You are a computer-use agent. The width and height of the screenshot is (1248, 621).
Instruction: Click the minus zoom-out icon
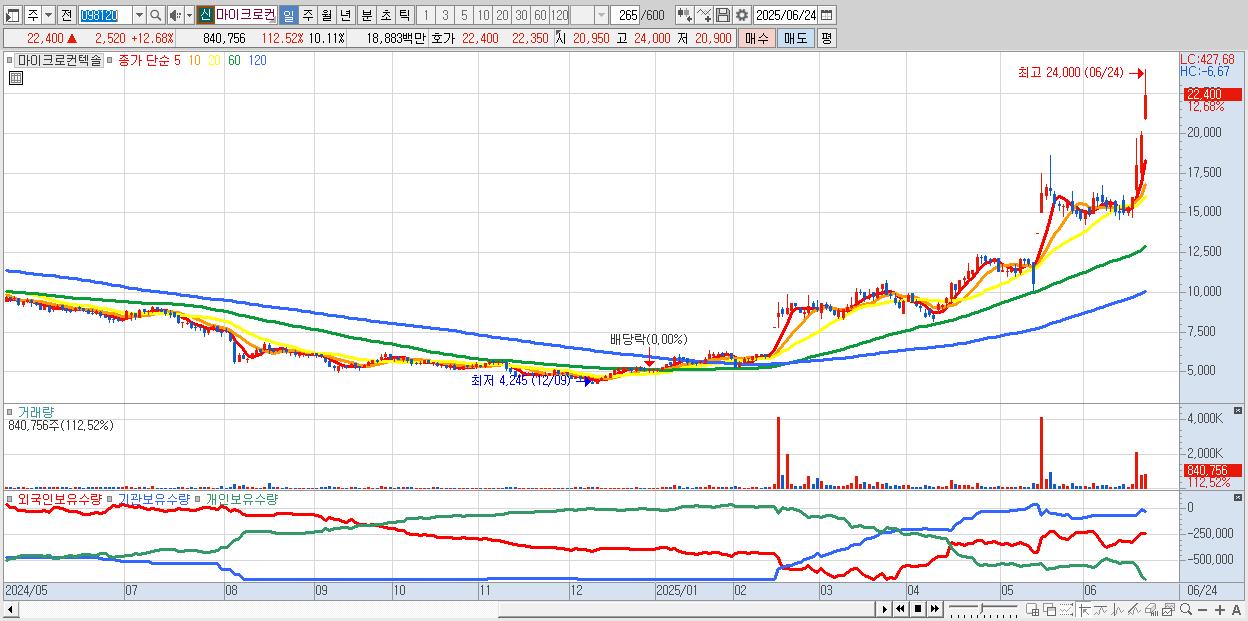click(x=1202, y=609)
